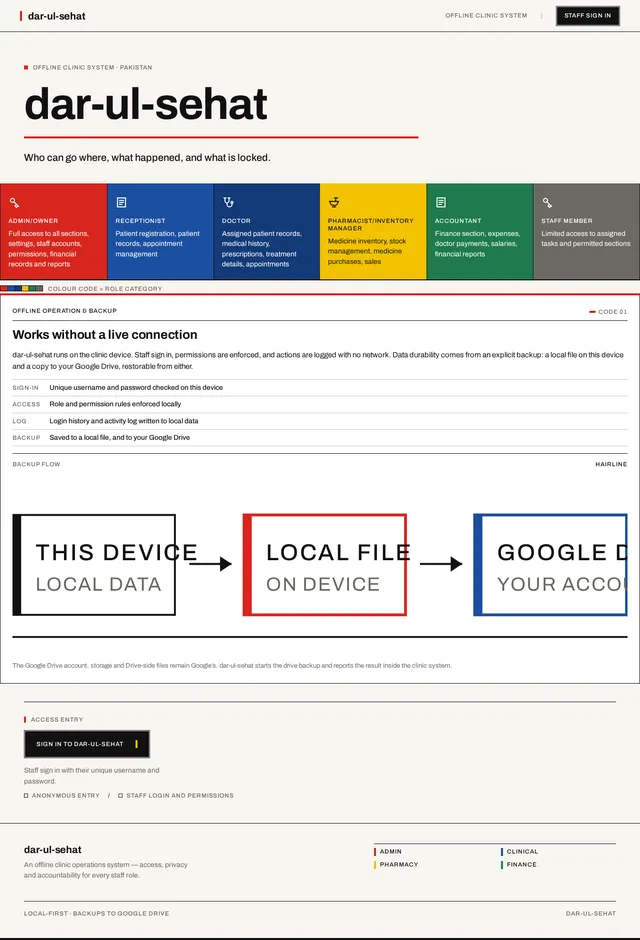This screenshot has width=640, height=940.
Task: Click the Staff Sign In button
Action: click(x=587, y=16)
